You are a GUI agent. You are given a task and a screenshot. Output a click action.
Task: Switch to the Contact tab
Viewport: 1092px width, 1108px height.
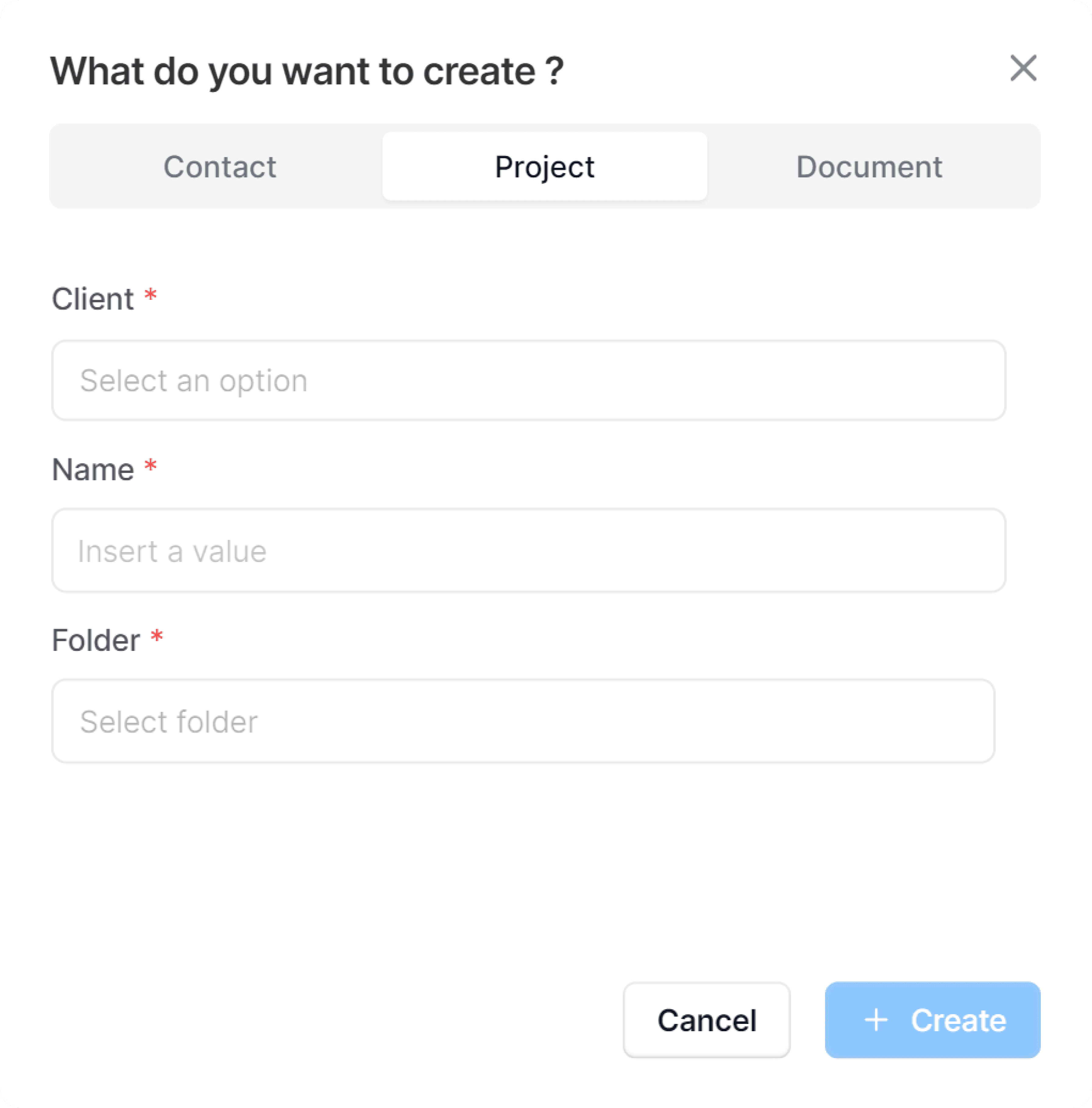click(x=220, y=167)
